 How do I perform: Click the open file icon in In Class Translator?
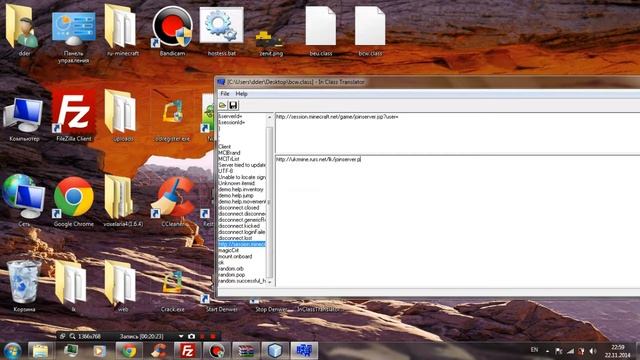point(222,105)
